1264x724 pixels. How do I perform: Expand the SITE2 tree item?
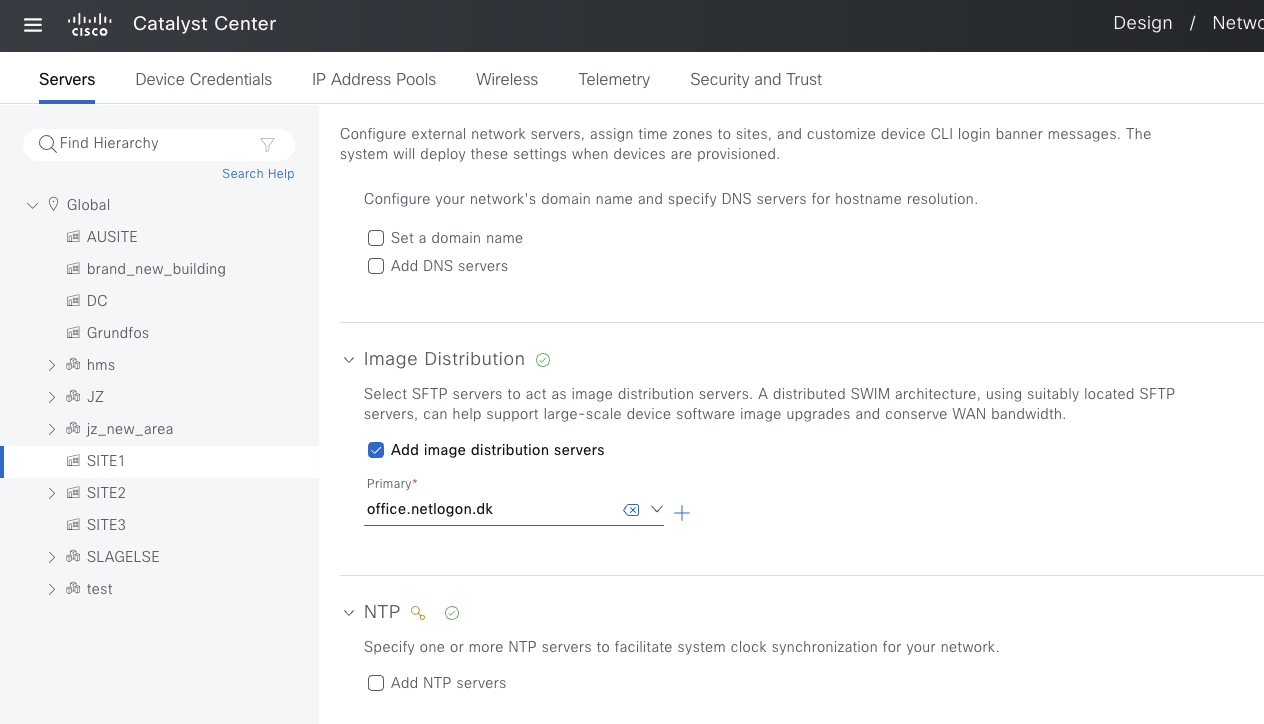tap(52, 492)
